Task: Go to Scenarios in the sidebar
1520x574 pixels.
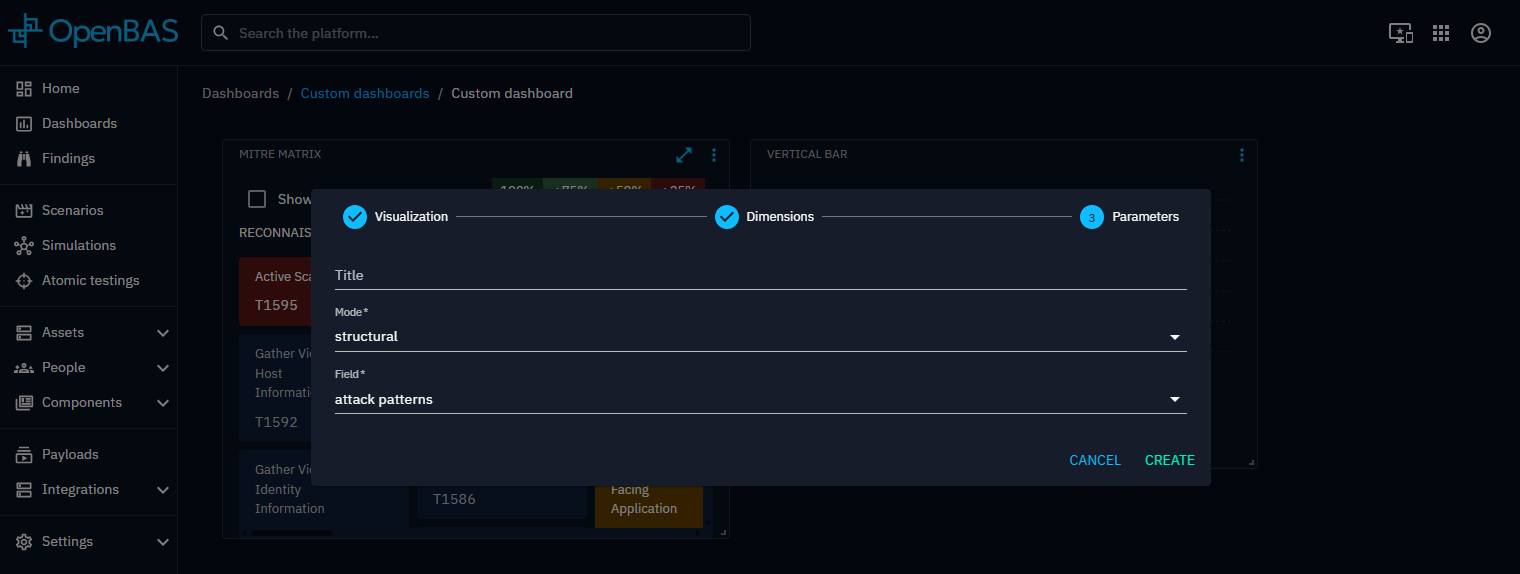Action: pyautogui.click(x=72, y=210)
